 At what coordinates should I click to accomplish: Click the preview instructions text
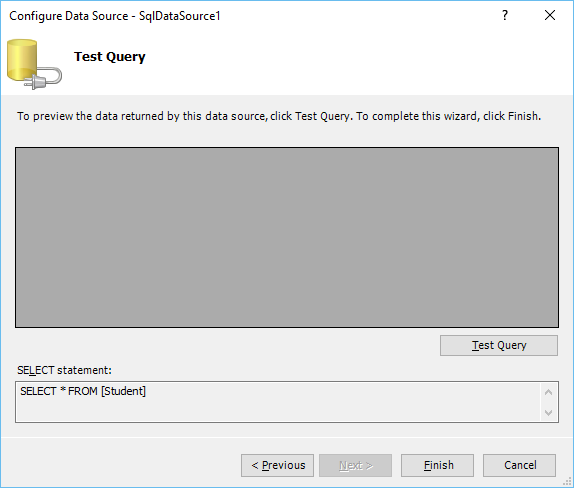tap(279, 116)
